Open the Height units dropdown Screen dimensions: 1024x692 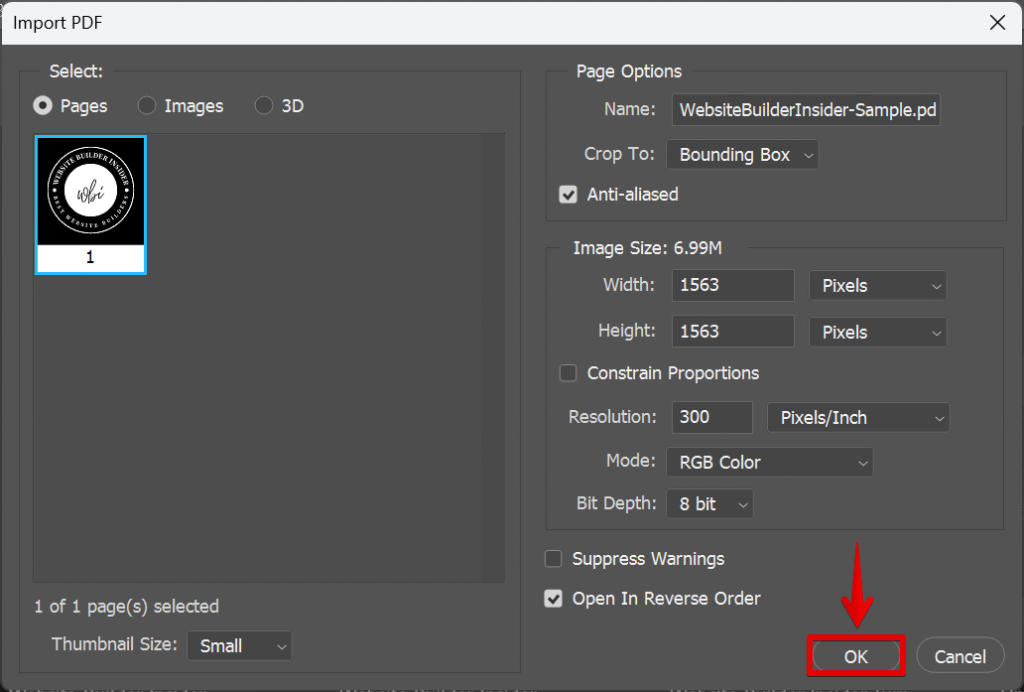point(877,331)
